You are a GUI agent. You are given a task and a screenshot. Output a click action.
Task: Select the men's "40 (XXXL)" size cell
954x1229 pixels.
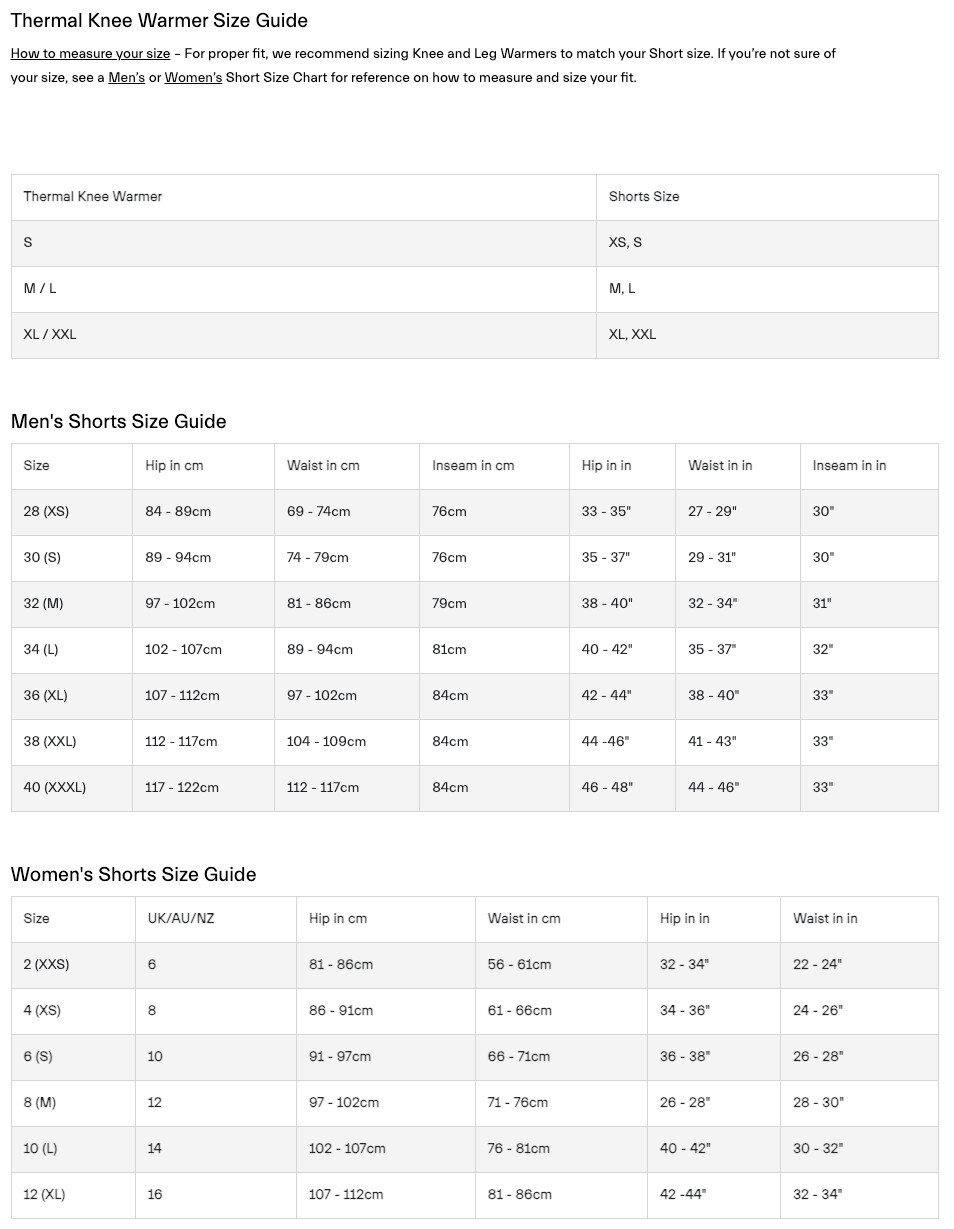click(55, 788)
